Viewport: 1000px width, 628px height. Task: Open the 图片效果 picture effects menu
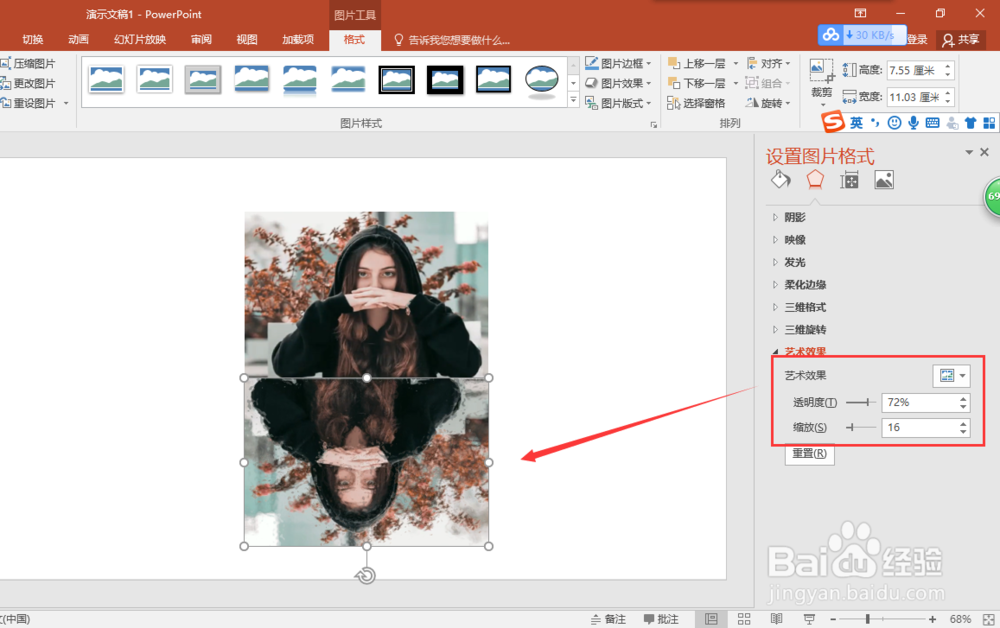618,83
